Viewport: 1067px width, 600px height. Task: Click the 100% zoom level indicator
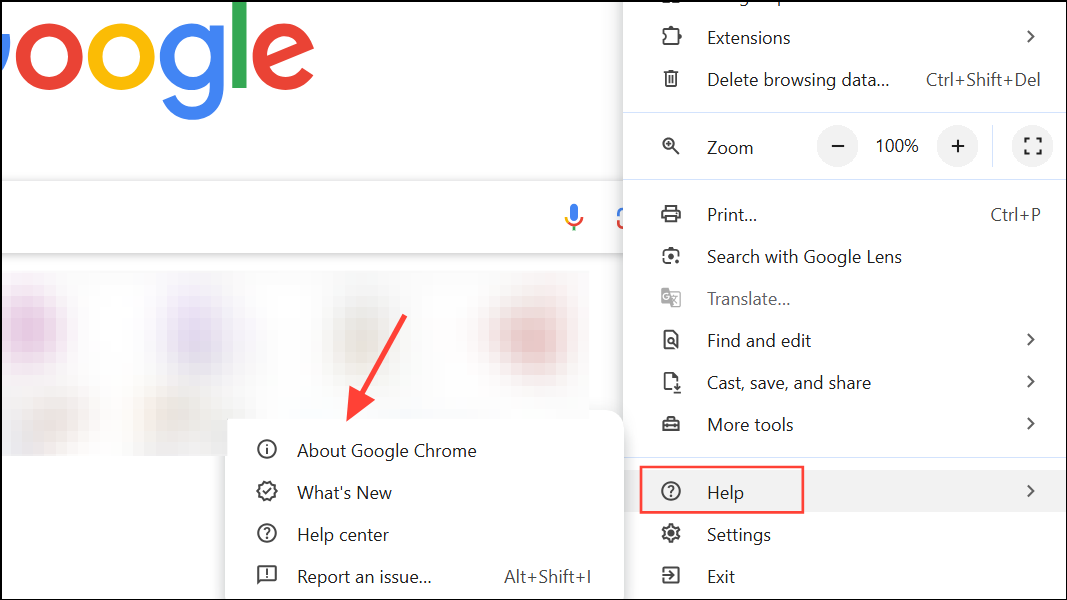pyautogui.click(x=896, y=146)
